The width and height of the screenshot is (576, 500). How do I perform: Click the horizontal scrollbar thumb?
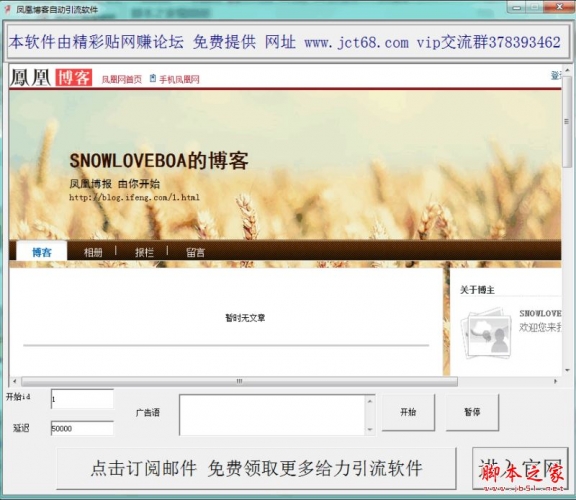240,381
